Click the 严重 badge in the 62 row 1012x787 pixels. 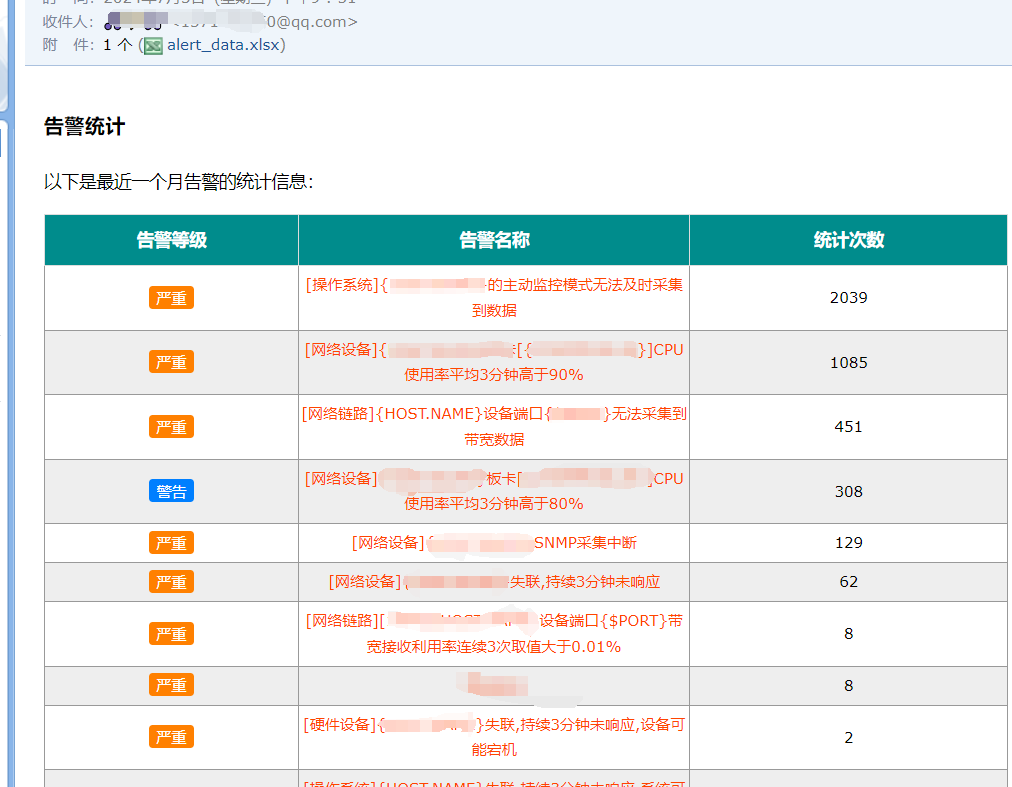coord(171,582)
